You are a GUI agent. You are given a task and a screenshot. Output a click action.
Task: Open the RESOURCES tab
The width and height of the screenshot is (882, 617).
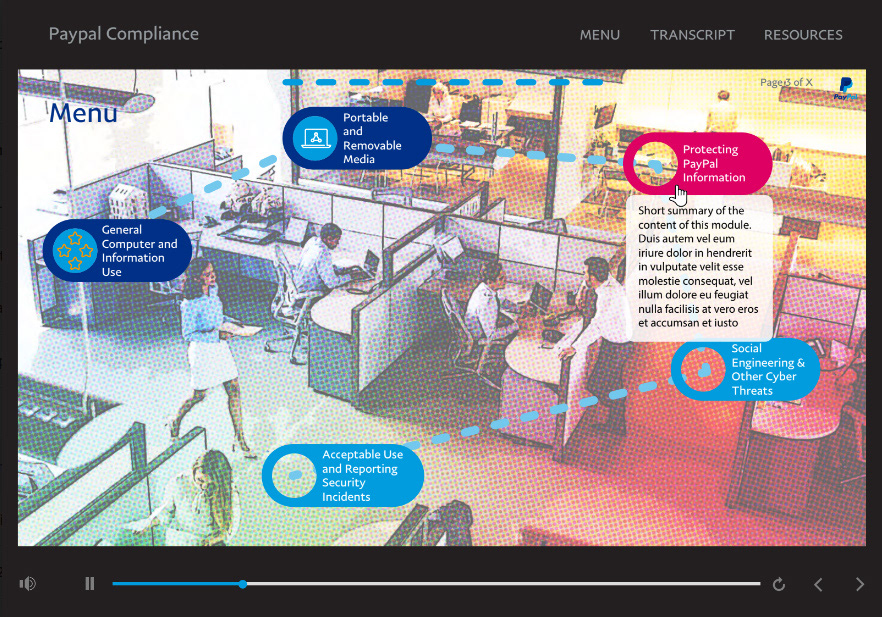click(803, 35)
